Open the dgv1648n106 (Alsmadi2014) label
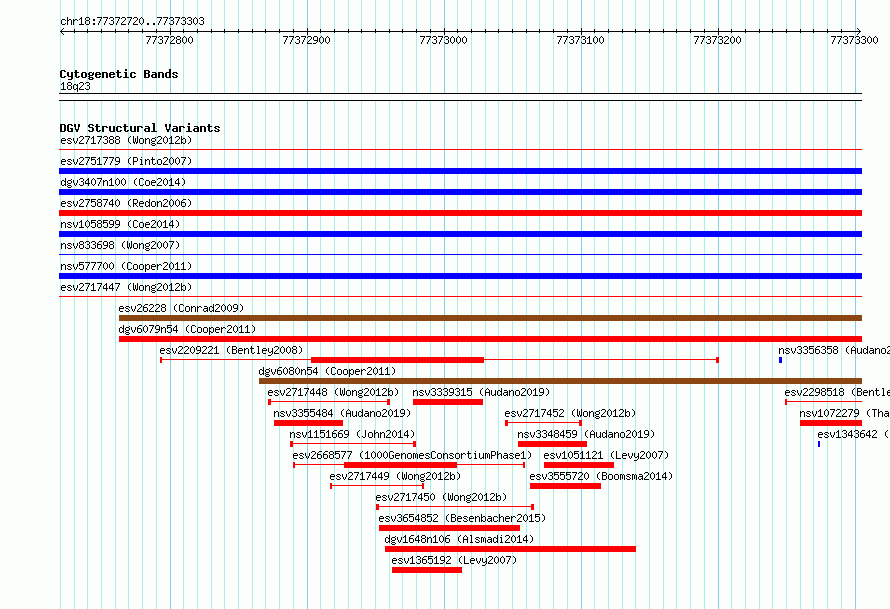This screenshot has width=890, height=609. 459,539
